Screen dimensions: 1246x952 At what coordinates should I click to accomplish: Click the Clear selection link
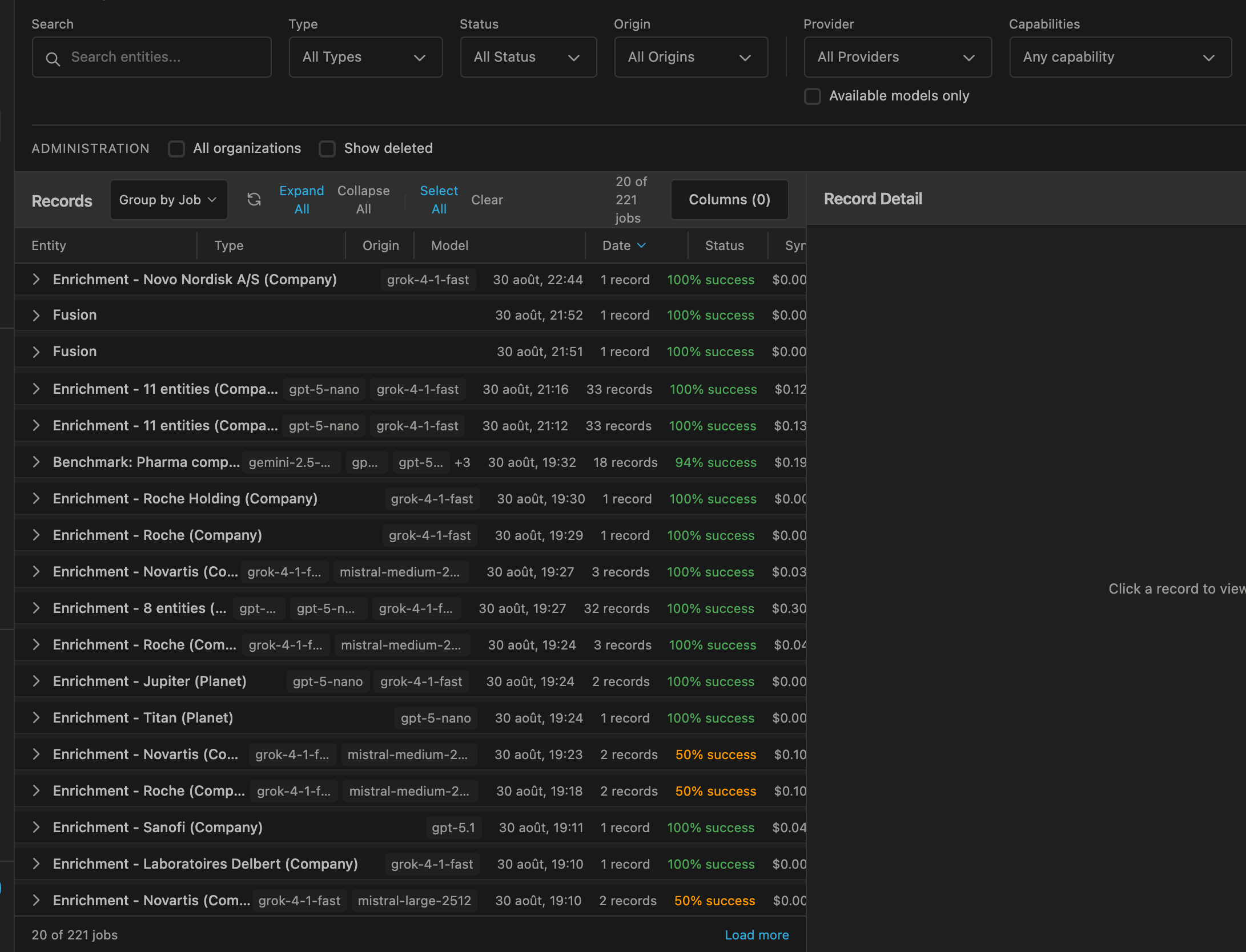pyautogui.click(x=487, y=200)
